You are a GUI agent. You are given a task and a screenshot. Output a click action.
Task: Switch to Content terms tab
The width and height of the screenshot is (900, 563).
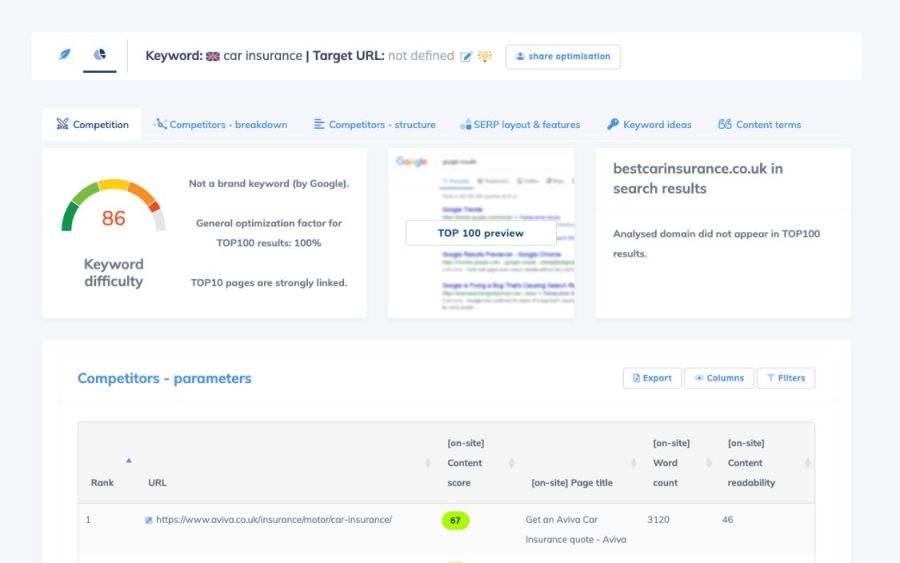point(759,125)
